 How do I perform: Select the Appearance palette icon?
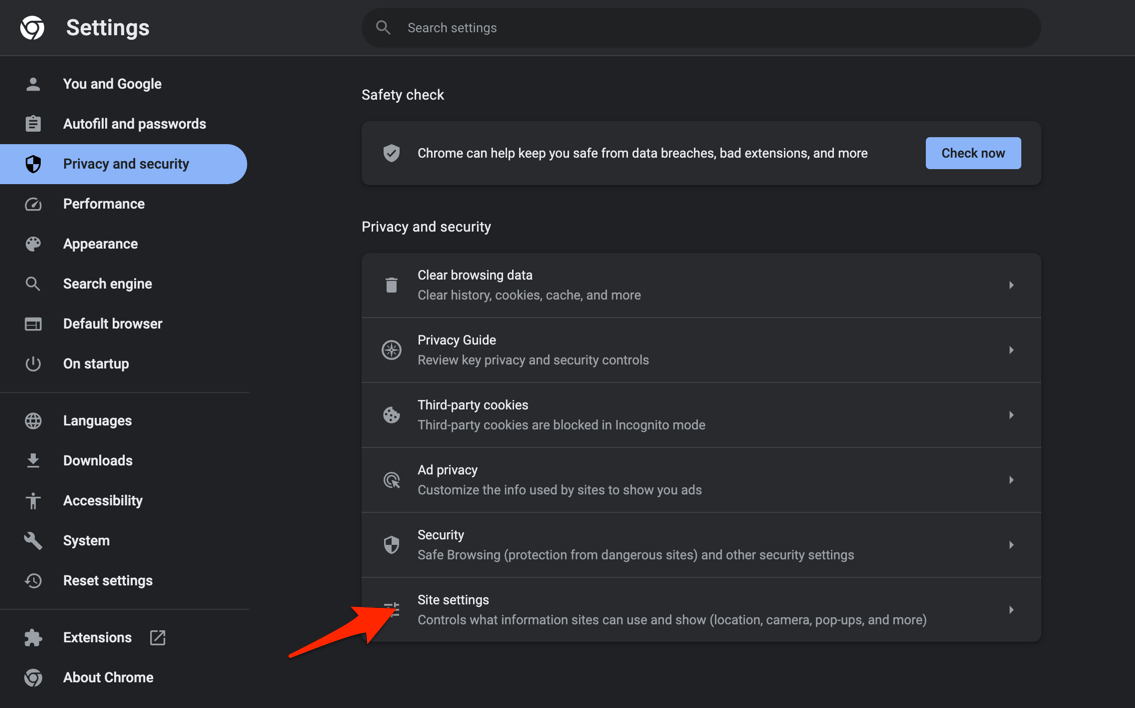pyautogui.click(x=33, y=243)
